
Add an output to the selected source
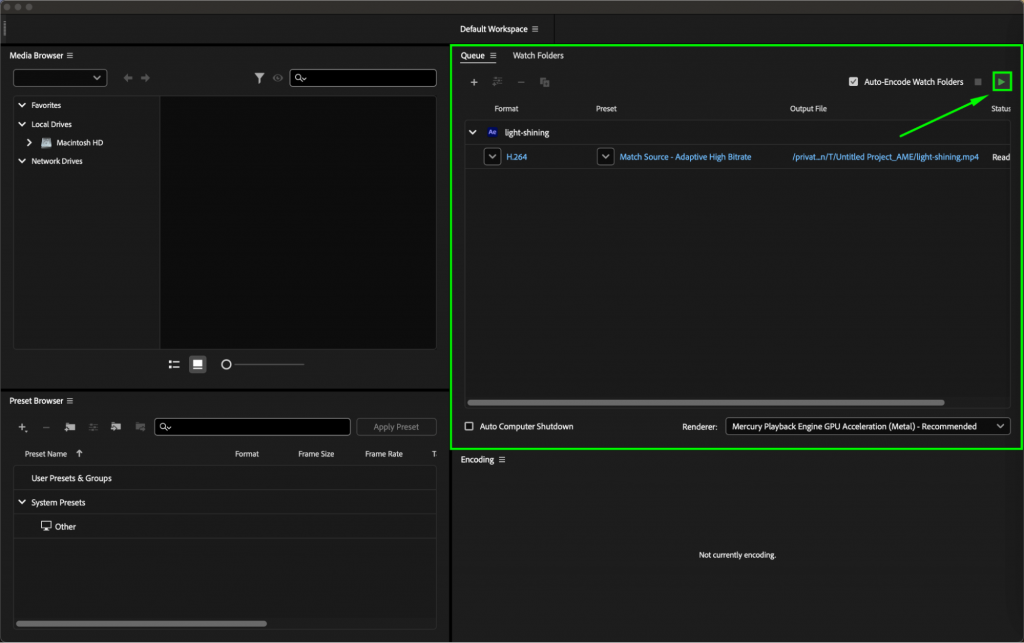click(x=497, y=82)
